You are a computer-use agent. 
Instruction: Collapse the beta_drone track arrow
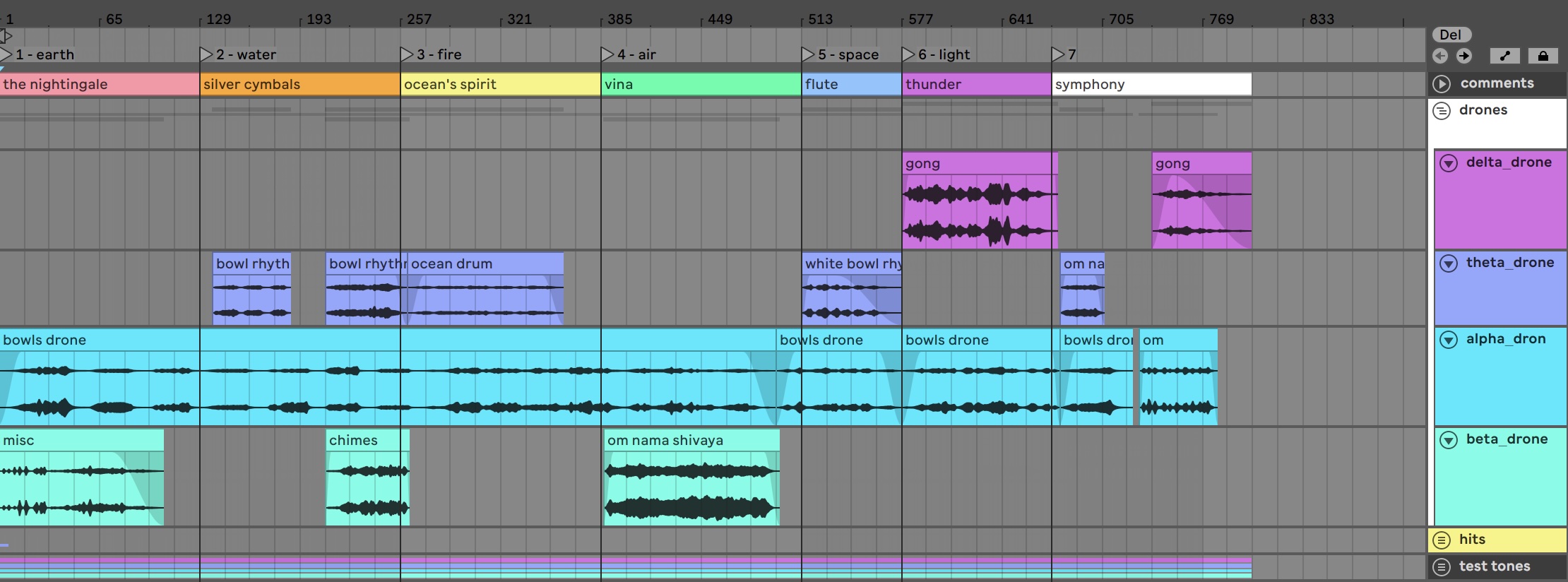coord(1449,440)
